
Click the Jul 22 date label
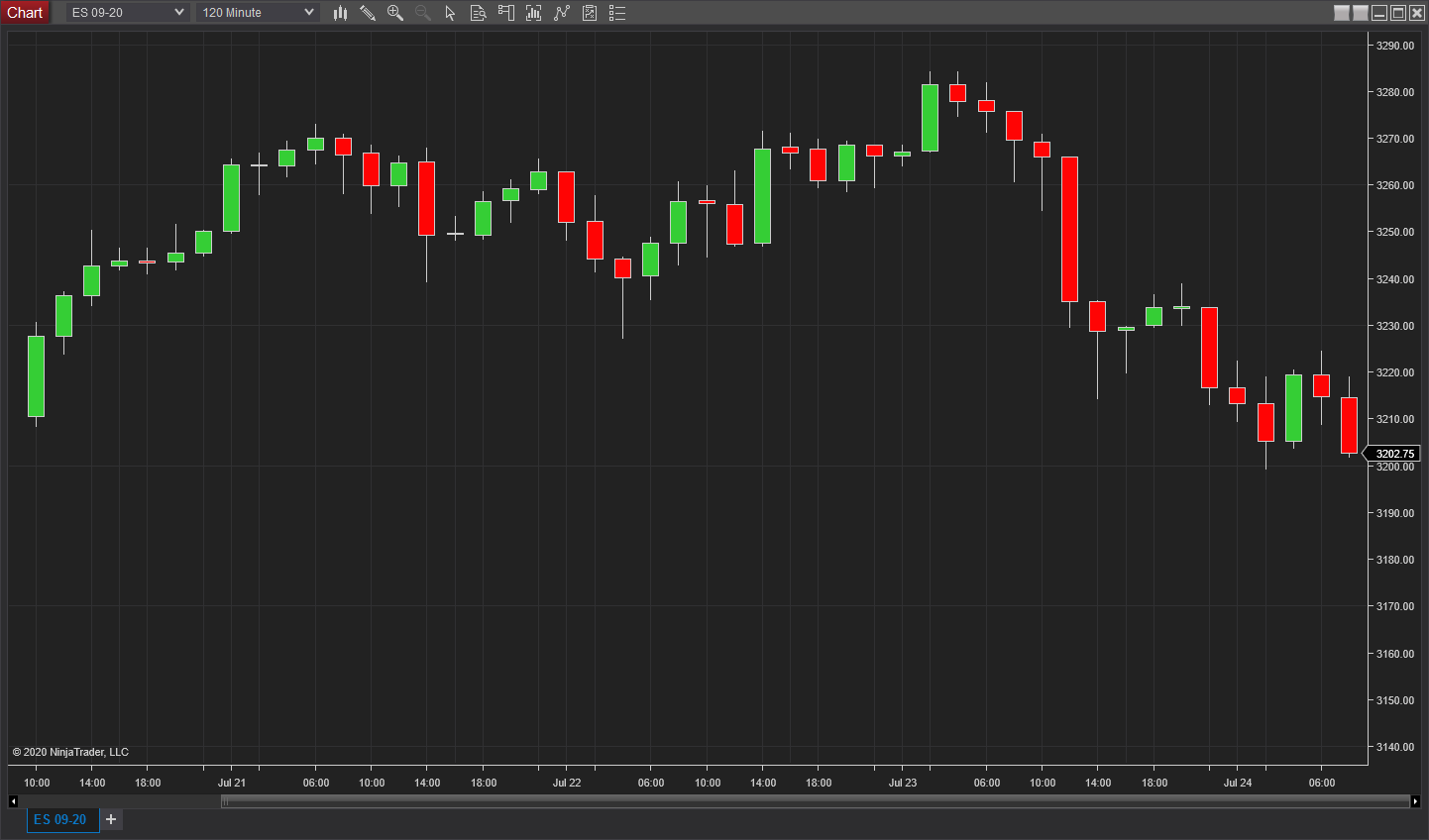(567, 783)
